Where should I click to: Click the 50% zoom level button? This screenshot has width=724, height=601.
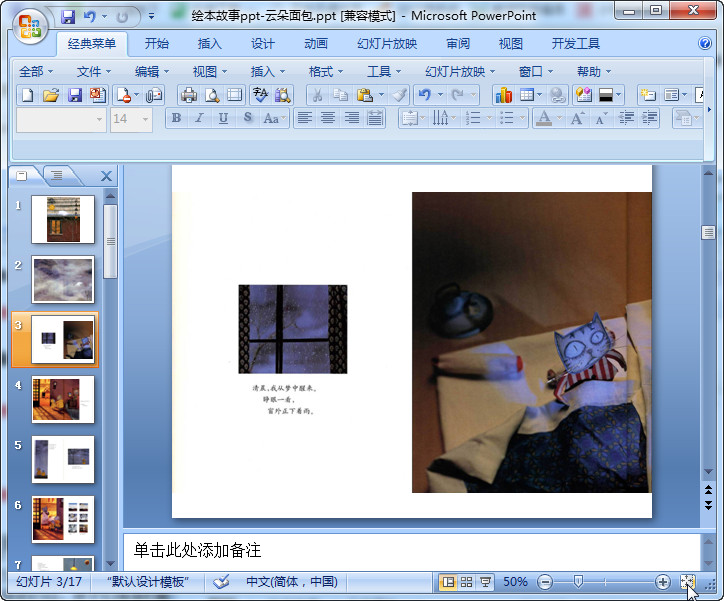click(x=515, y=582)
